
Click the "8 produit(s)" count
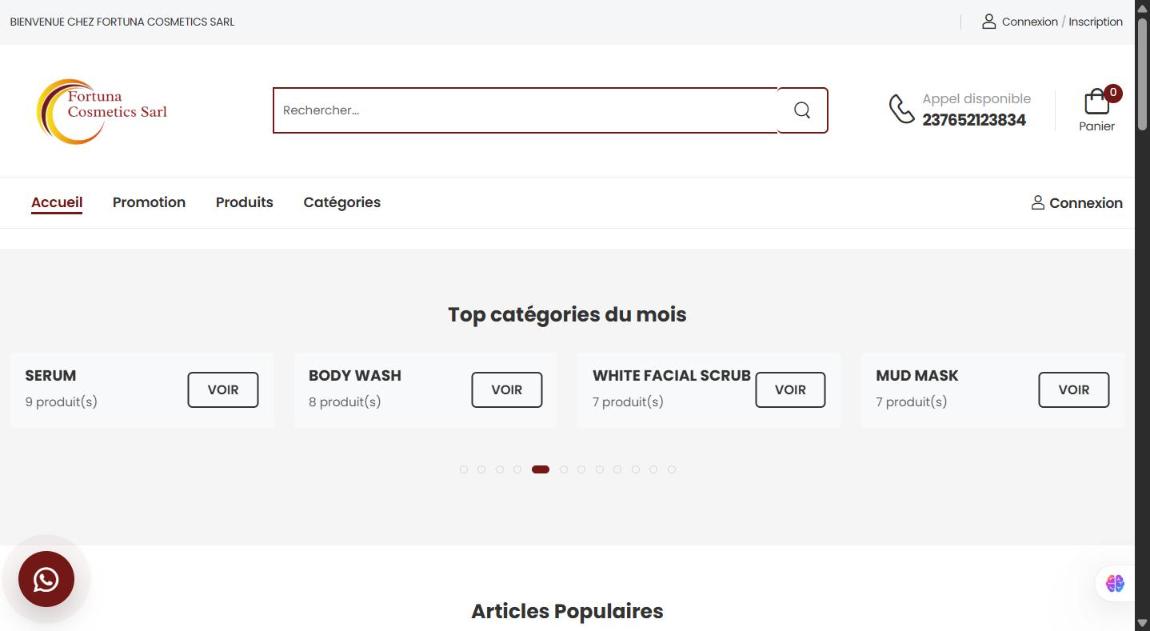[x=345, y=402]
